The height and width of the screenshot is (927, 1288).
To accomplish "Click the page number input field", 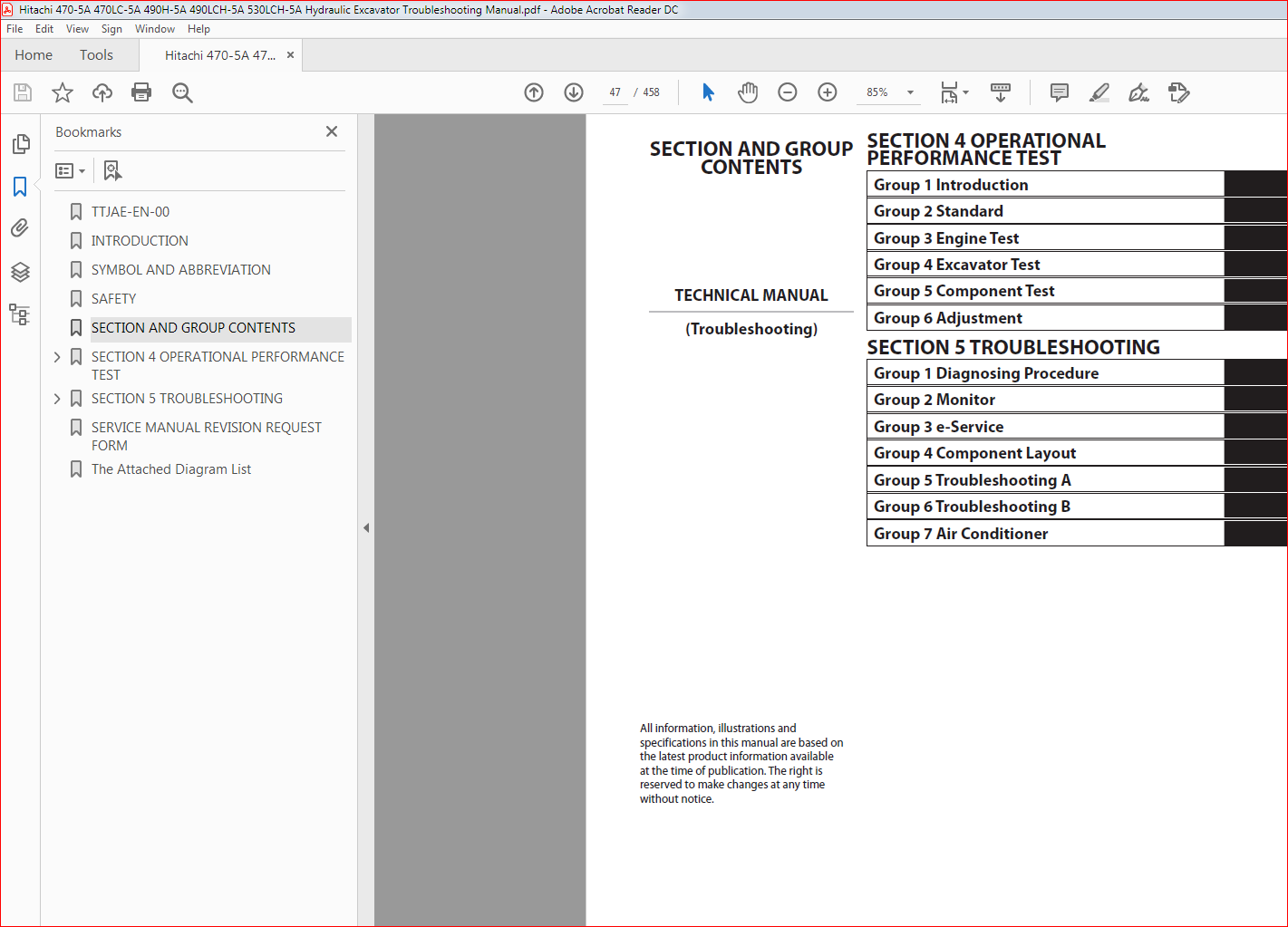I will point(615,92).
